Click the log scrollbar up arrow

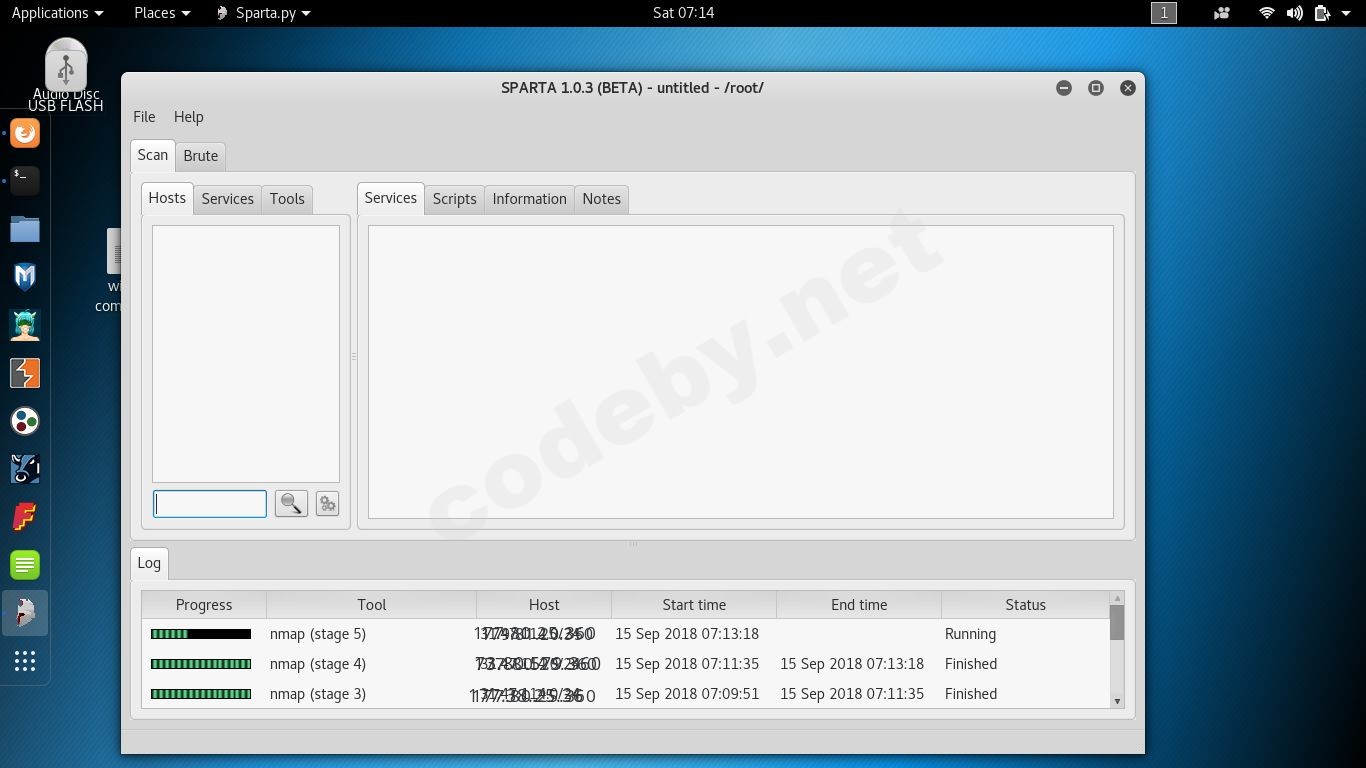1117,598
